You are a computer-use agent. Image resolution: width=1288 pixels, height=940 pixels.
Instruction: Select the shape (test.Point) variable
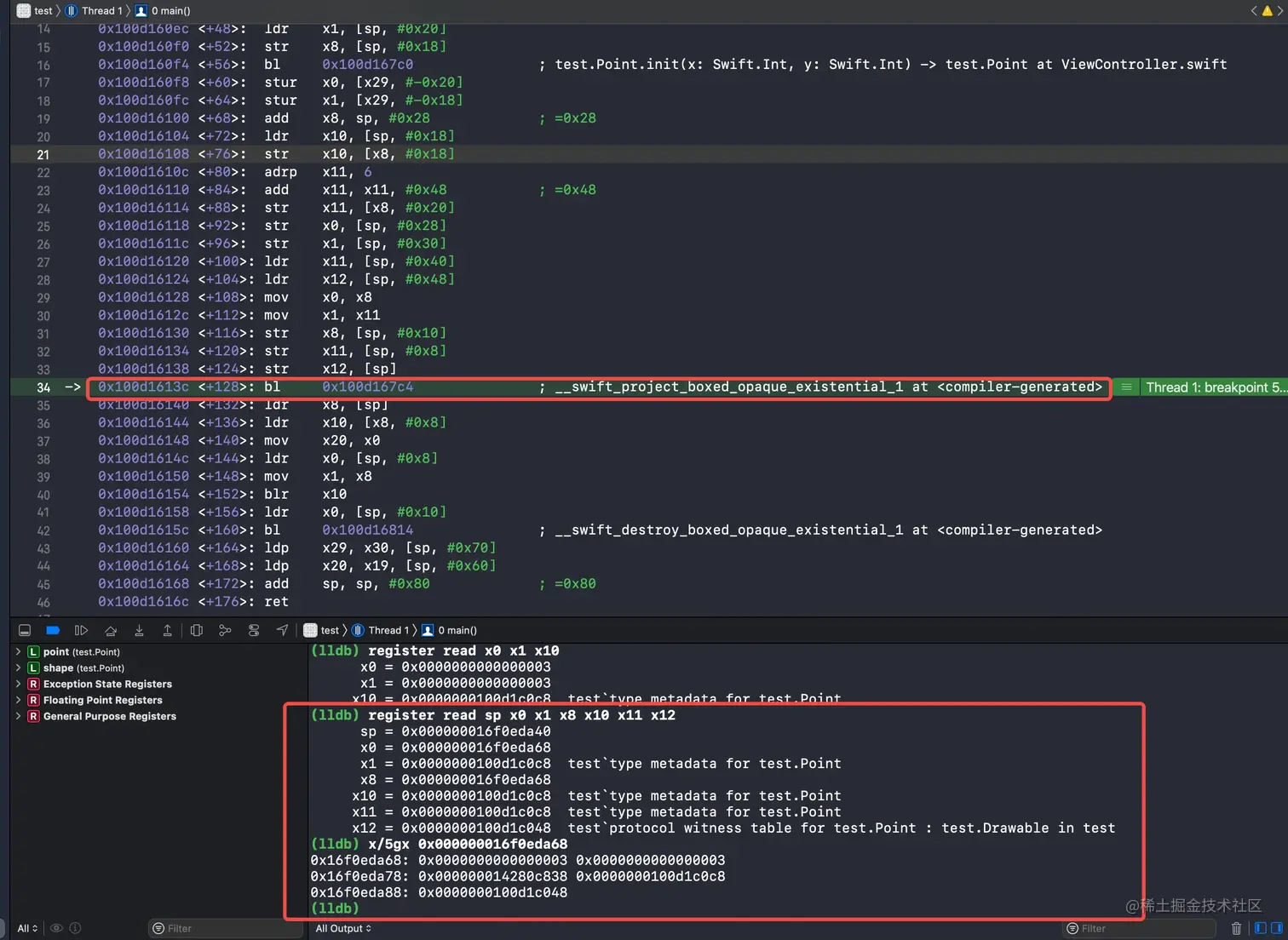(83, 668)
